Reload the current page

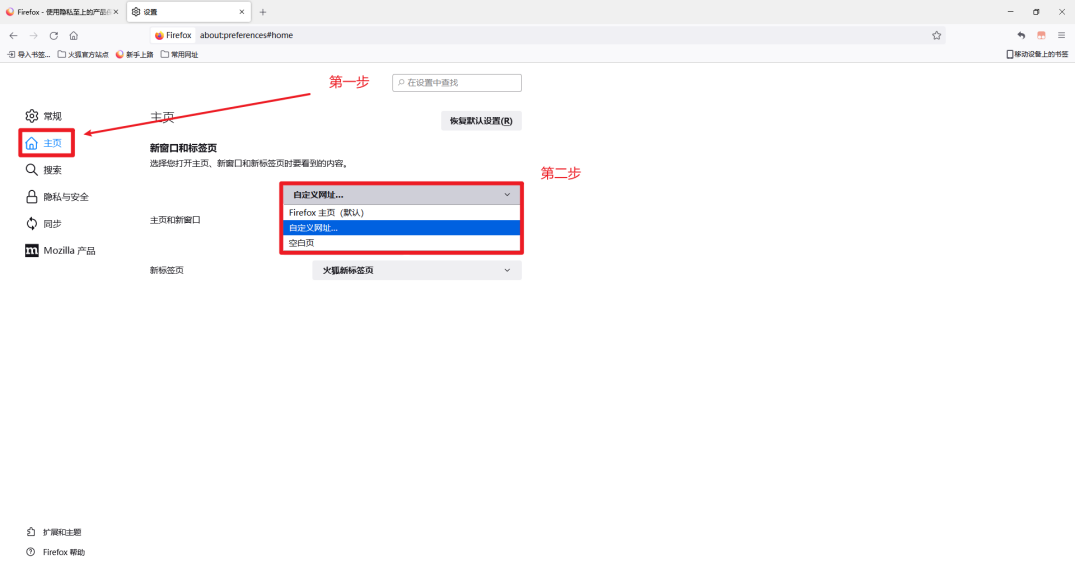(53, 36)
